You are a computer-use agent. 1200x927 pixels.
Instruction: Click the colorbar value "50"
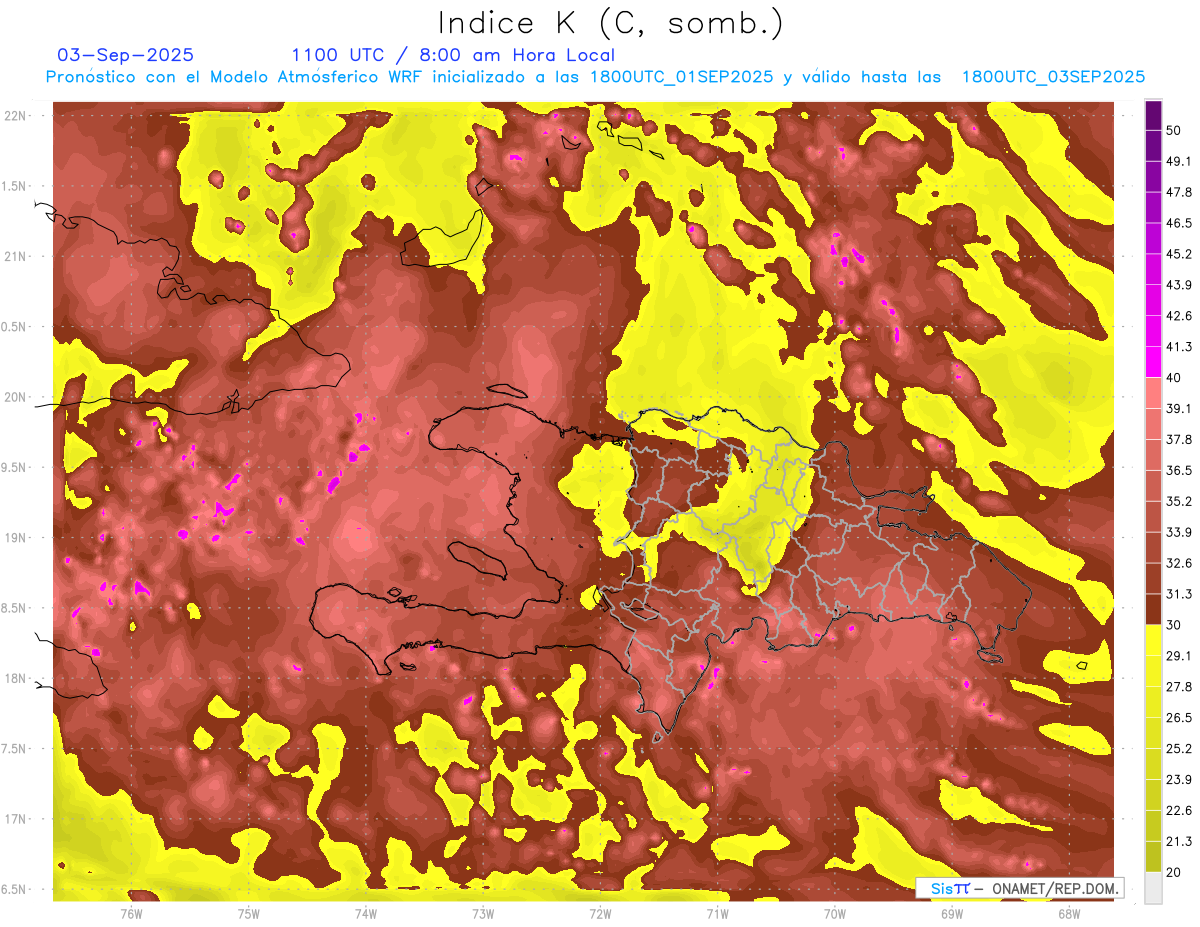(x=1174, y=130)
